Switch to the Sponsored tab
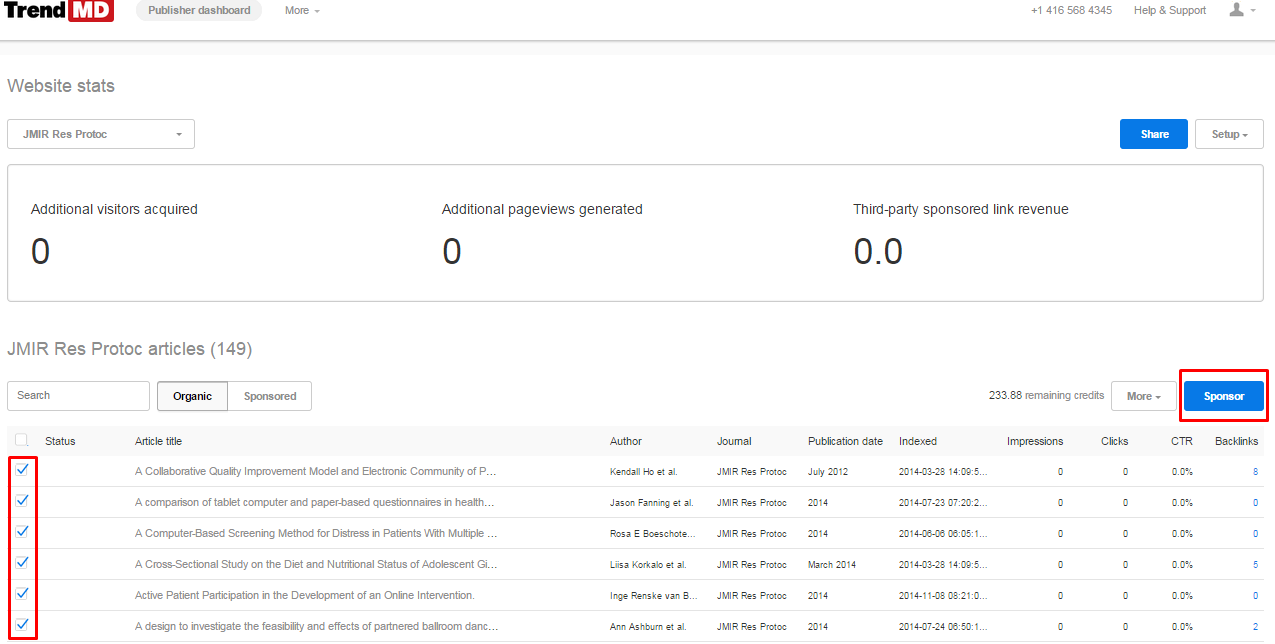 point(270,396)
